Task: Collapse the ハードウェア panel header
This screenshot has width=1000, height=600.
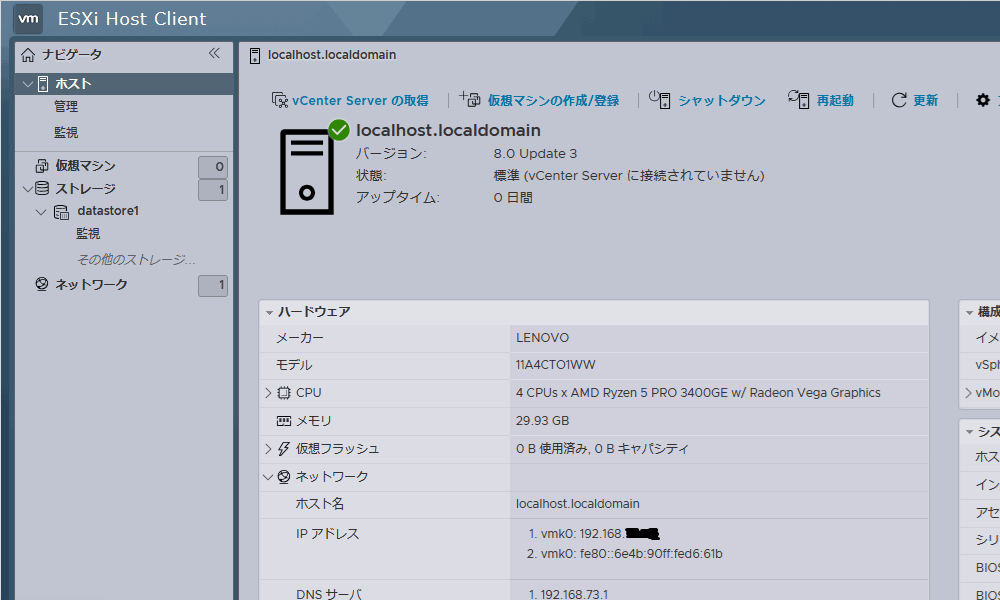Action: (269, 312)
